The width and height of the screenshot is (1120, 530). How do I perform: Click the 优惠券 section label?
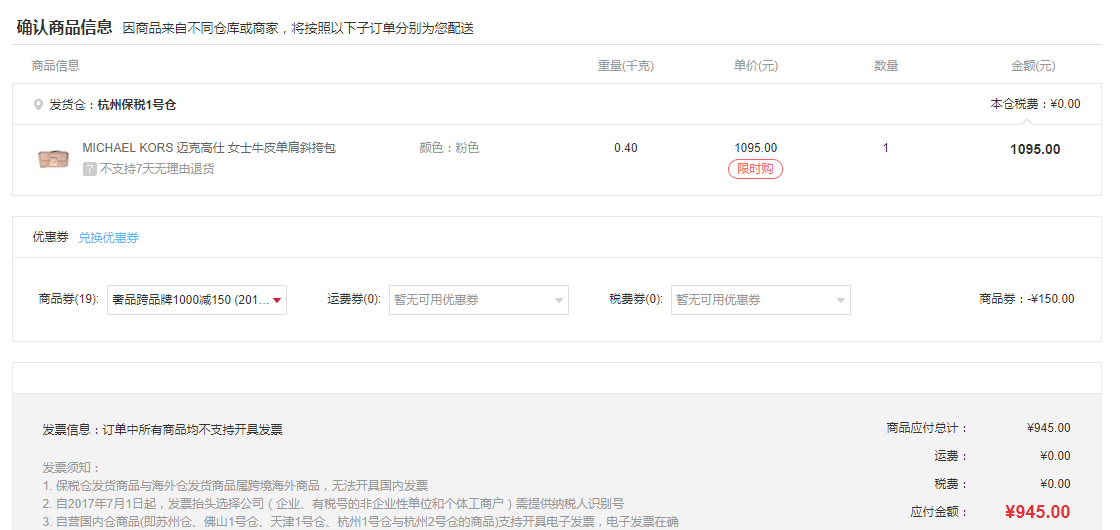[50, 238]
